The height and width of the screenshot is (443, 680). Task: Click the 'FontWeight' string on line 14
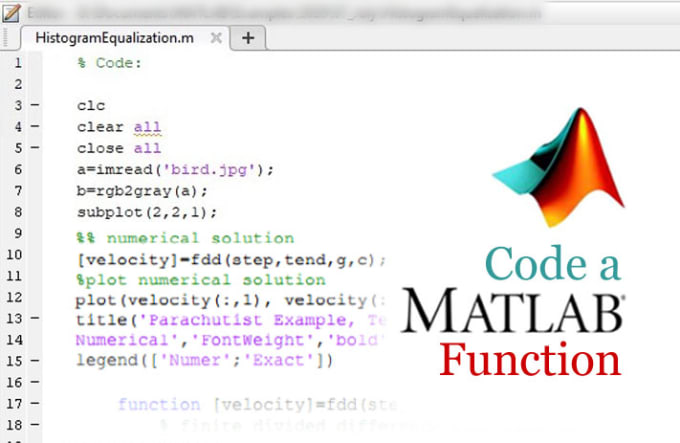253,340
